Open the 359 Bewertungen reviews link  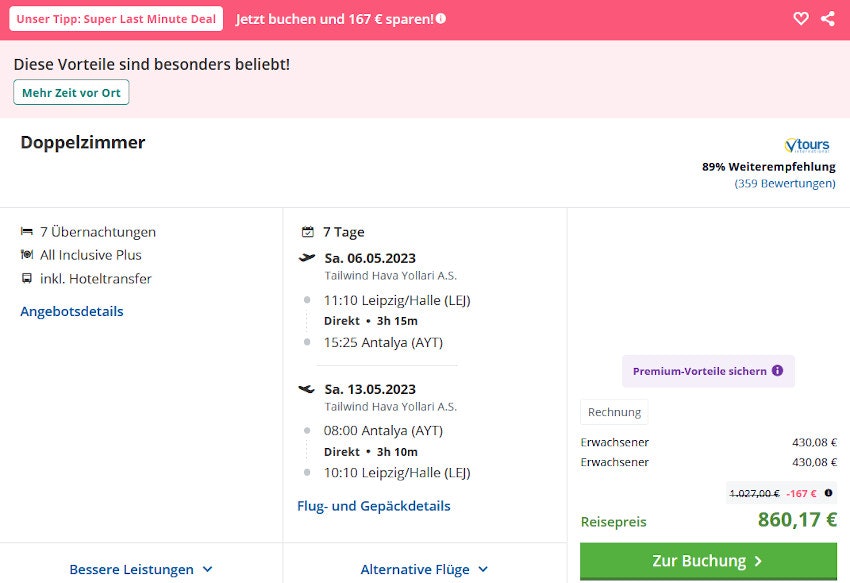pyautogui.click(x=785, y=183)
